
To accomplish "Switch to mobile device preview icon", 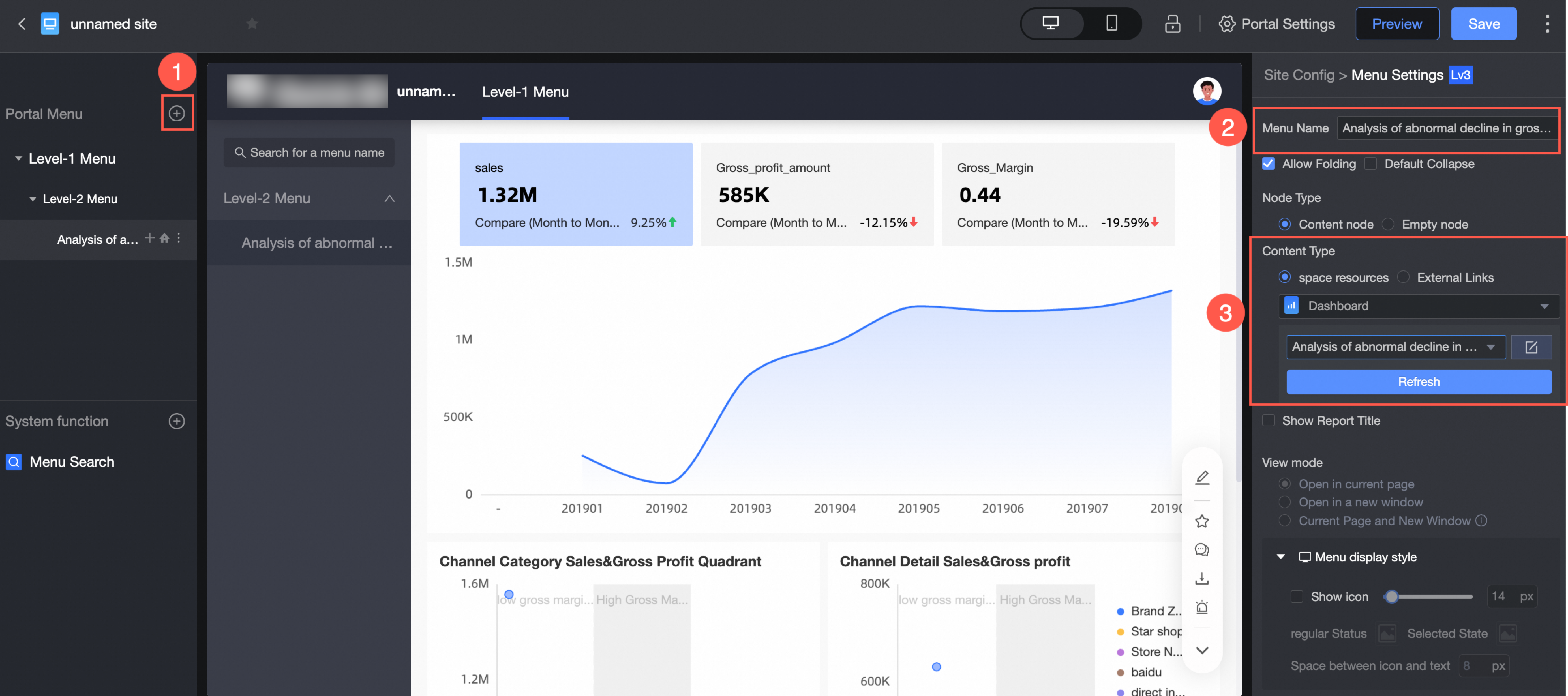I will pyautogui.click(x=1111, y=24).
